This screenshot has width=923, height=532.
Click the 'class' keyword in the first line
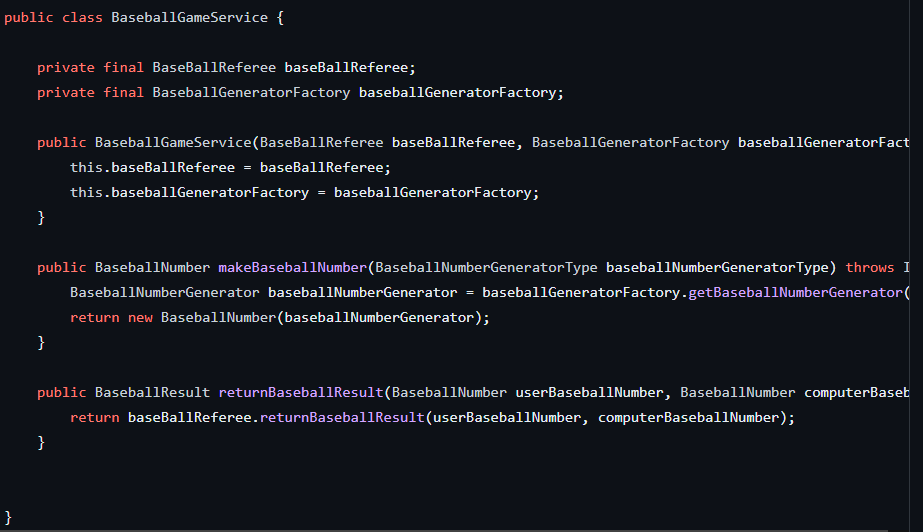(x=82, y=18)
